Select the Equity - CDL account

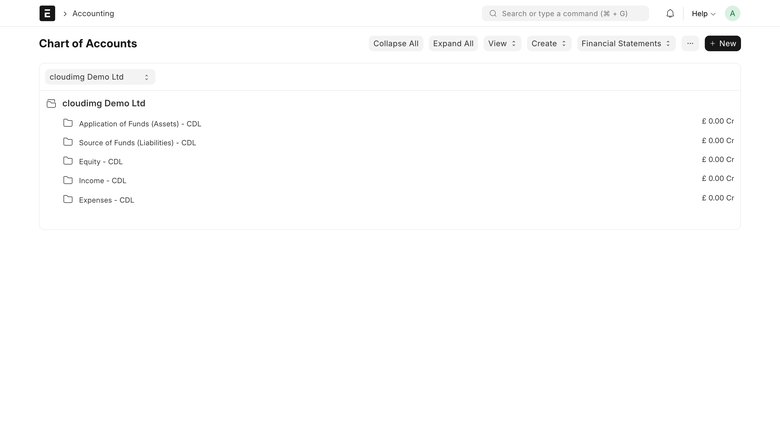[x=100, y=162]
